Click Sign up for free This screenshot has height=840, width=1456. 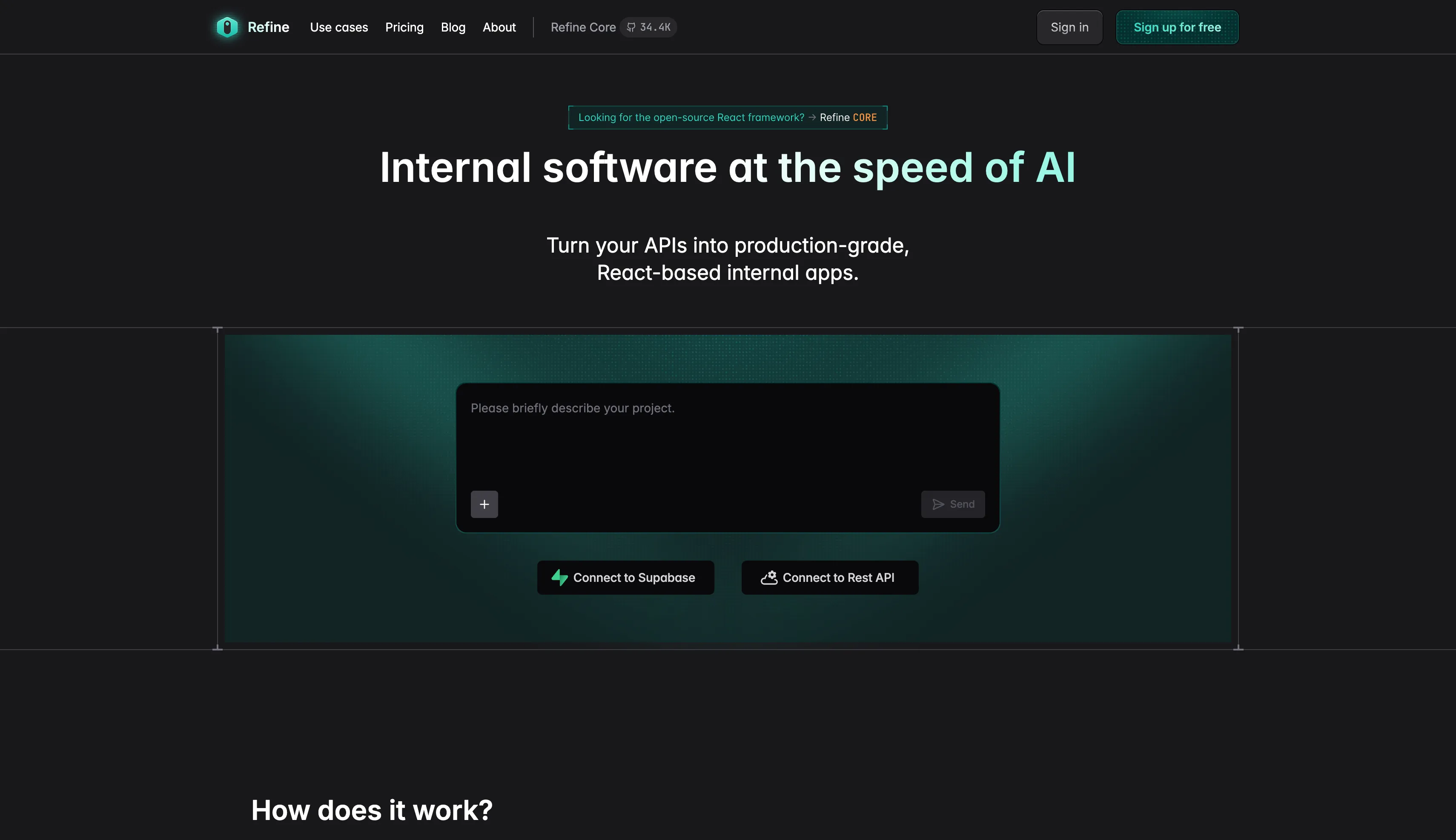click(x=1177, y=27)
